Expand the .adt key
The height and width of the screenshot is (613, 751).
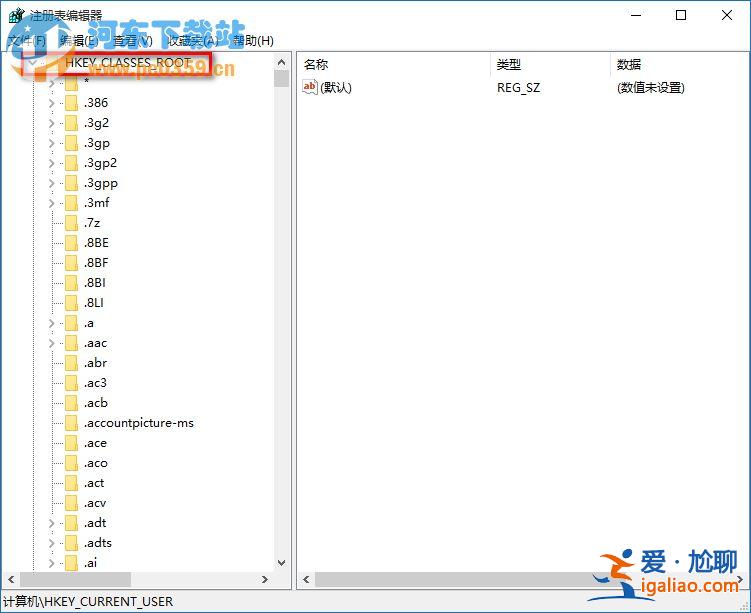(52, 523)
